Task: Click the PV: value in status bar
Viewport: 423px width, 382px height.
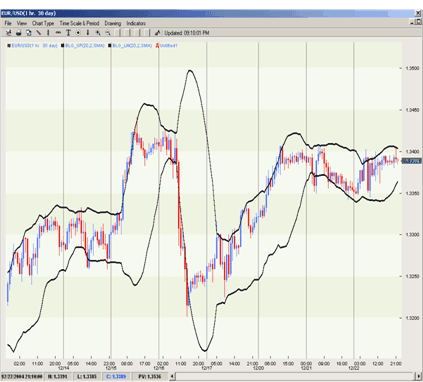Action: [150, 377]
